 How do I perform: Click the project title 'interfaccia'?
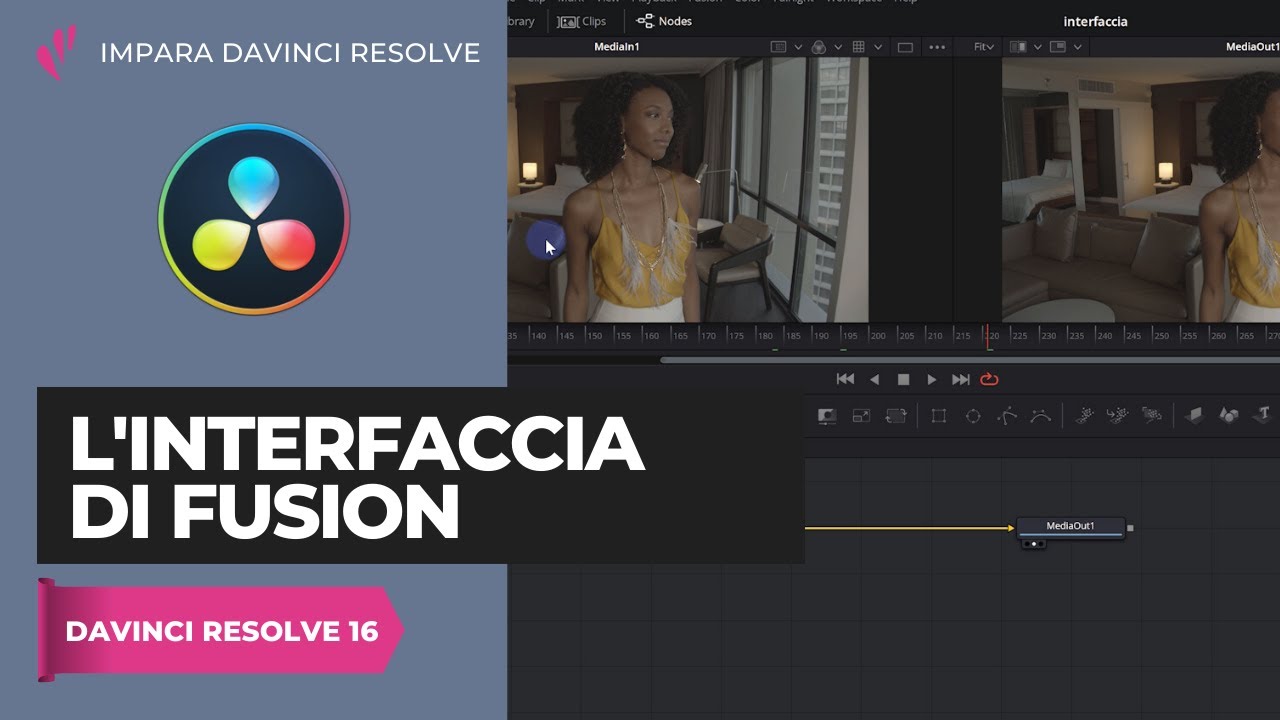coord(1096,21)
